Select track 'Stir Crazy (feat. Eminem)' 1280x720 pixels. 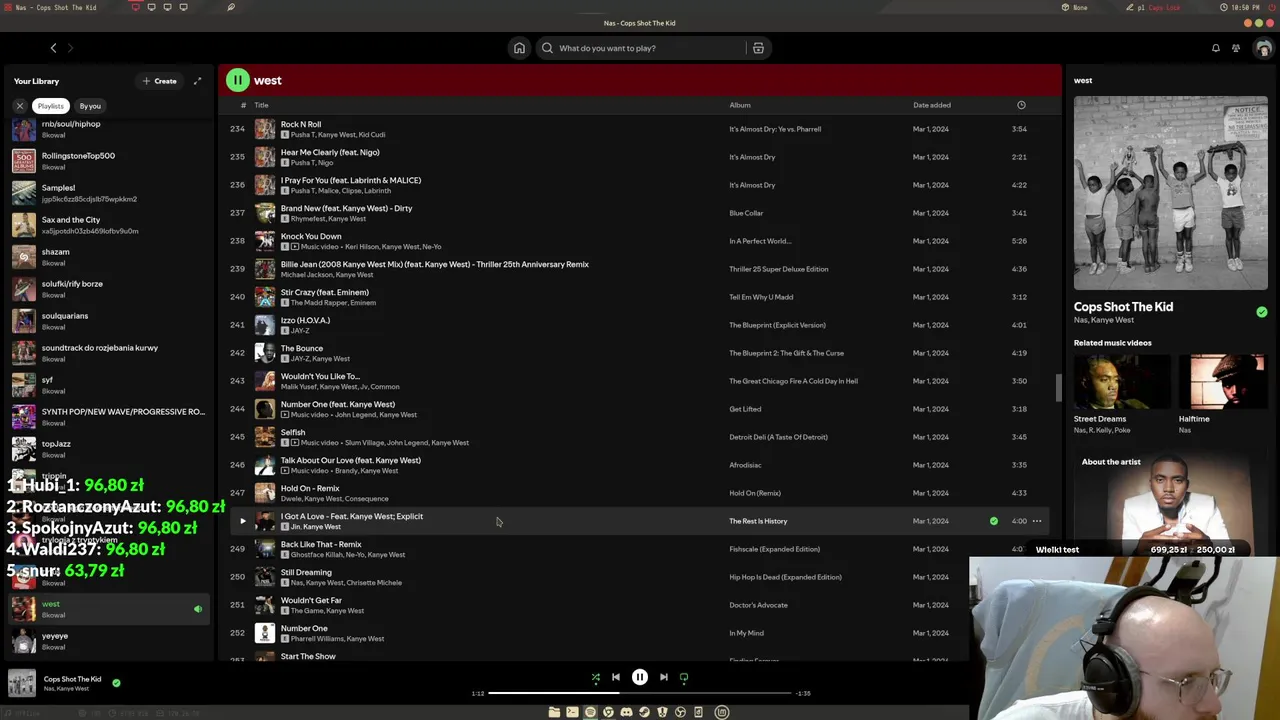[640, 297]
